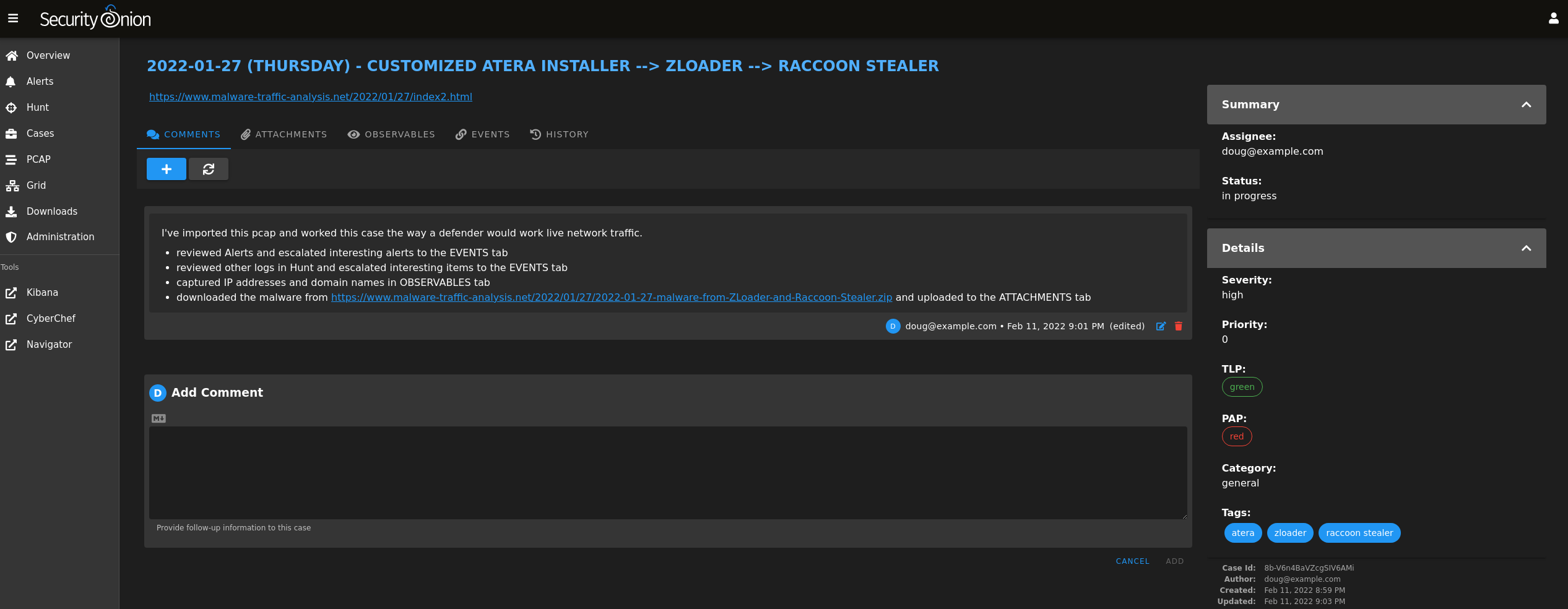The height and width of the screenshot is (609, 1568).
Task: Launch Navigator external tool
Action: coord(59,345)
